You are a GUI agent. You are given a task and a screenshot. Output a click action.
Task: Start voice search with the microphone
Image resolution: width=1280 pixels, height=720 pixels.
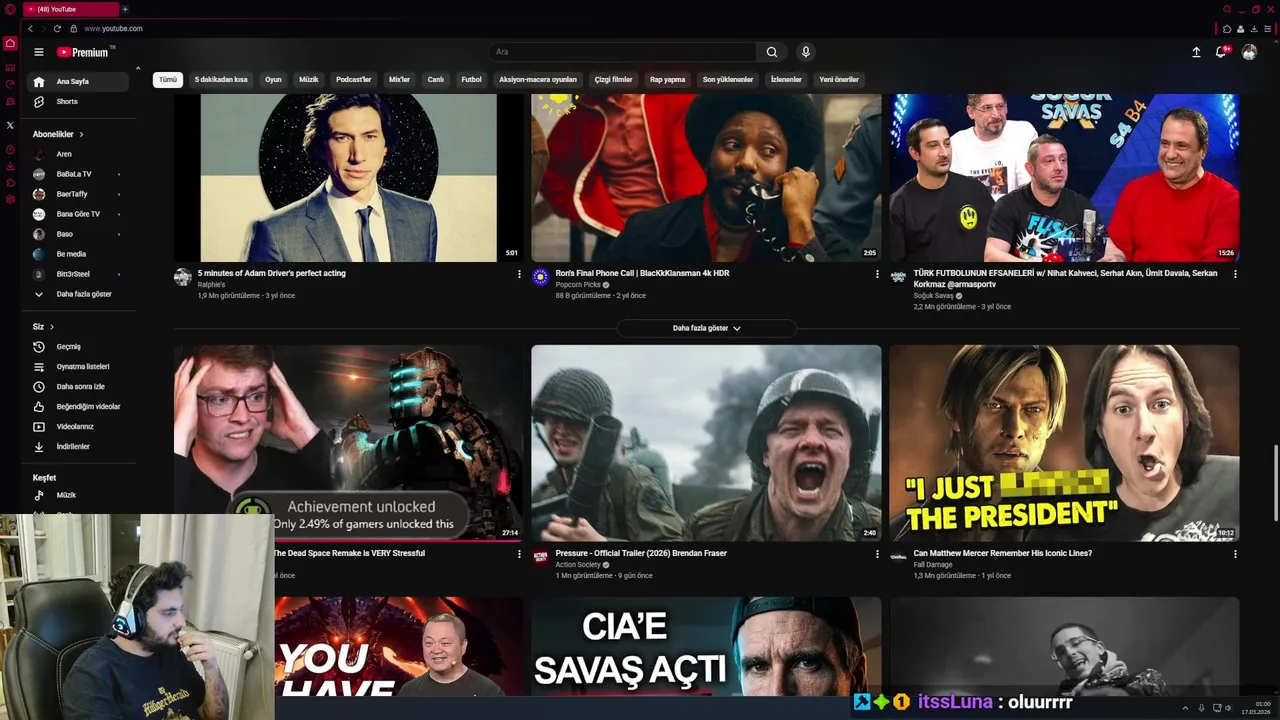(806, 52)
